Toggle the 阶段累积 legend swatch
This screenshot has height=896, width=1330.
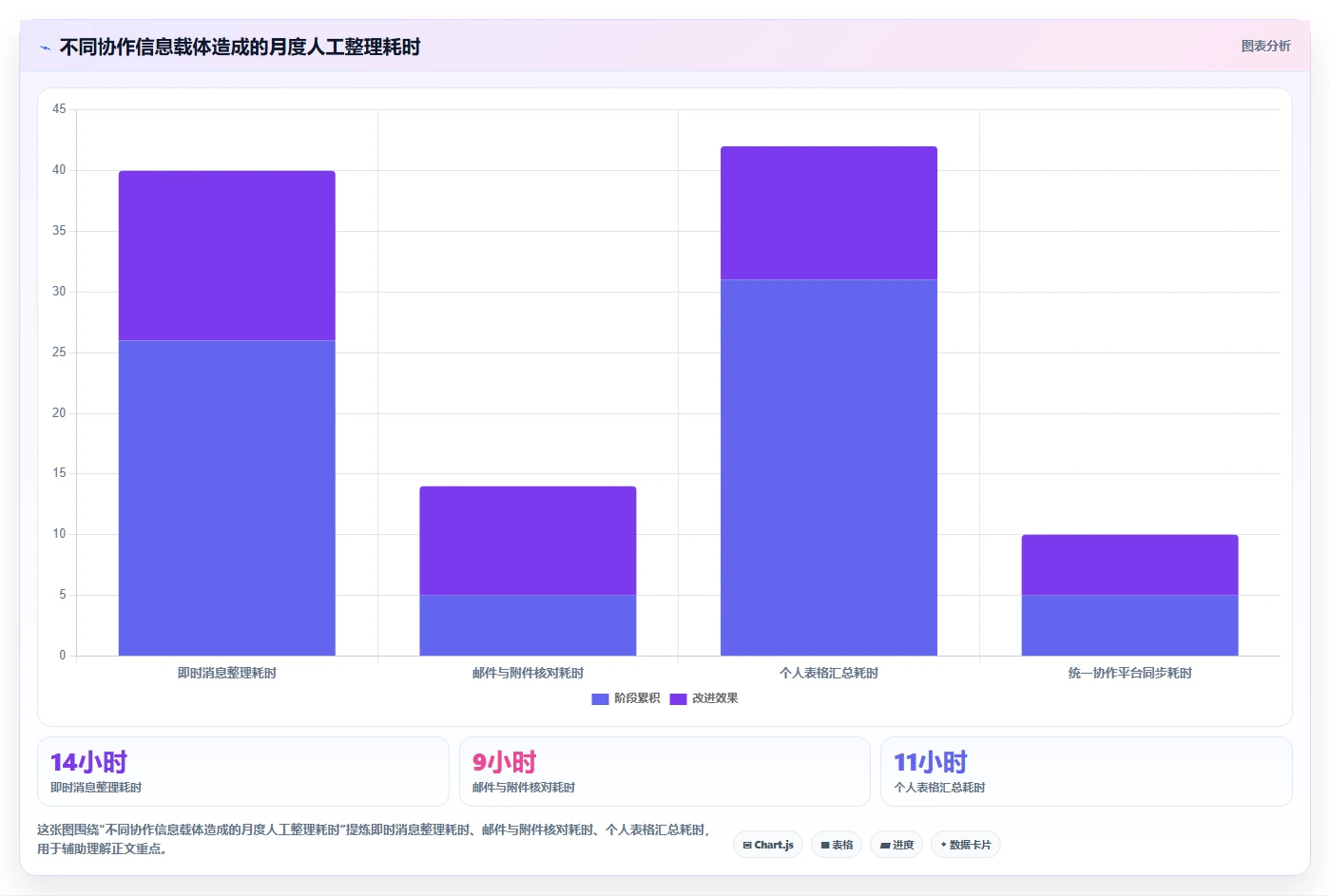pyautogui.click(x=600, y=698)
